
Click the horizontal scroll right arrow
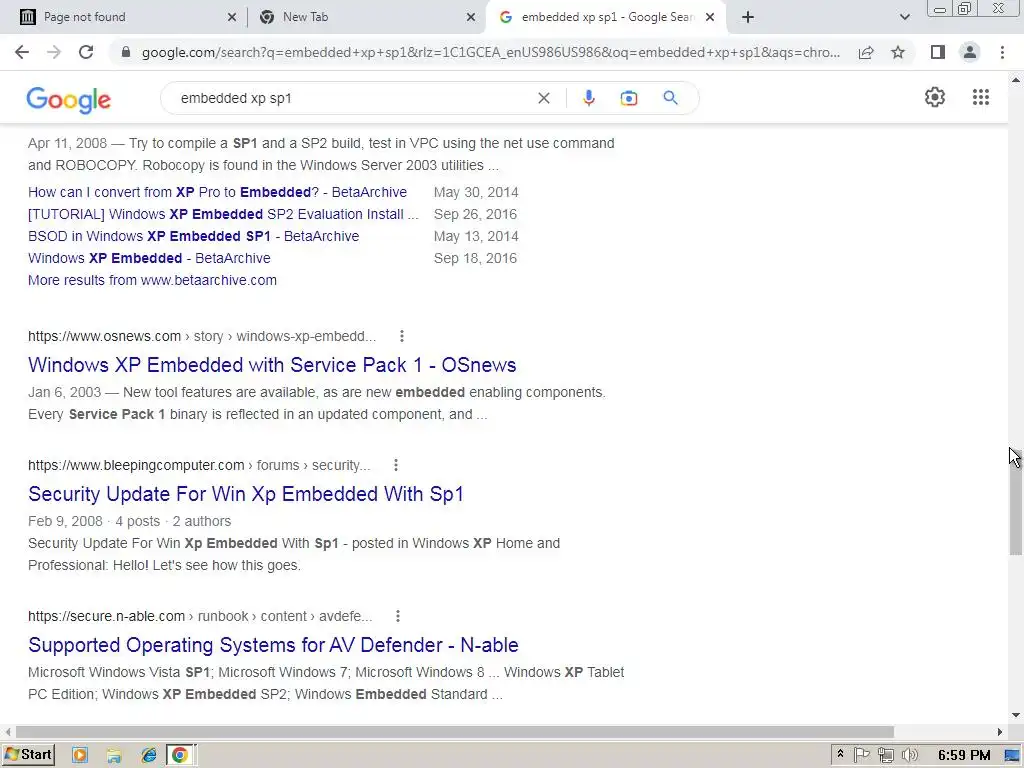pos(1000,731)
